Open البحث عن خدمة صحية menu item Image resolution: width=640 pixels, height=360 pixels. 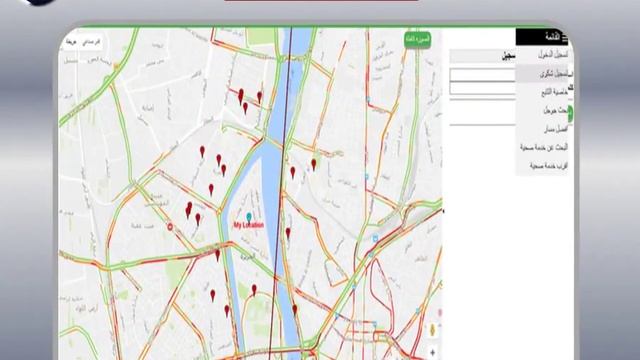tap(544, 147)
